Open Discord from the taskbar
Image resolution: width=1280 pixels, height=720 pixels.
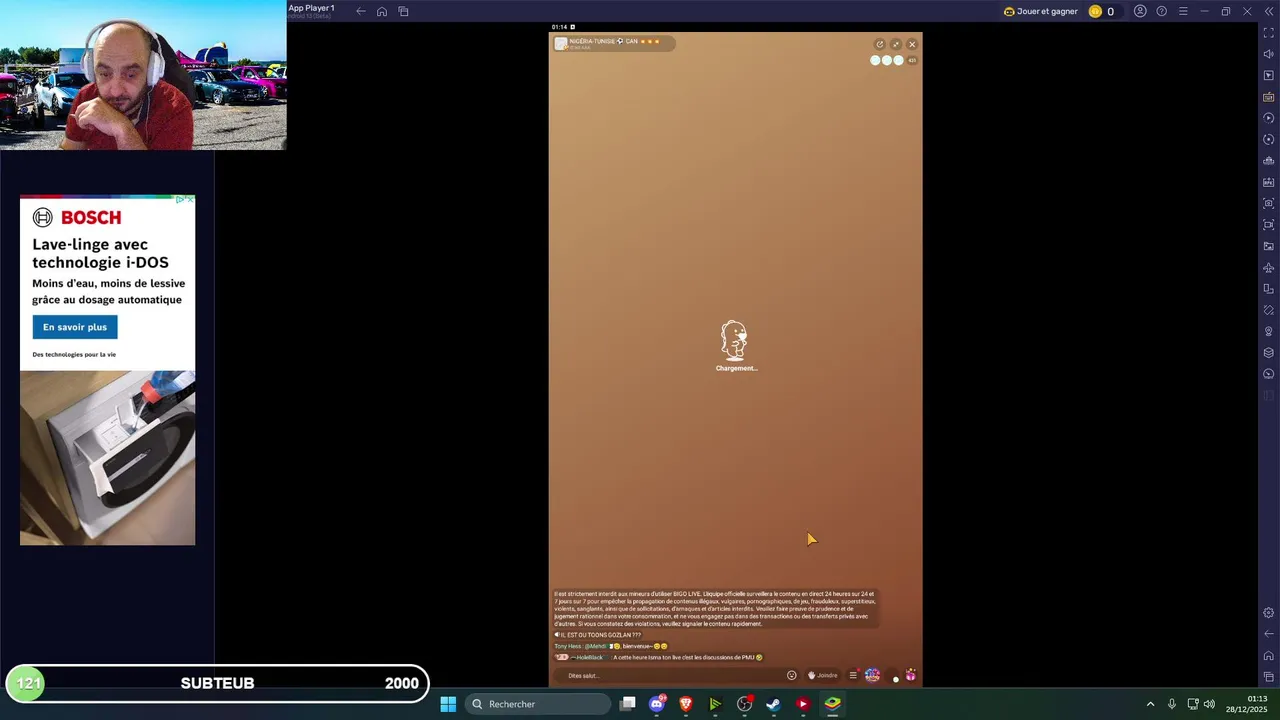coord(657,704)
